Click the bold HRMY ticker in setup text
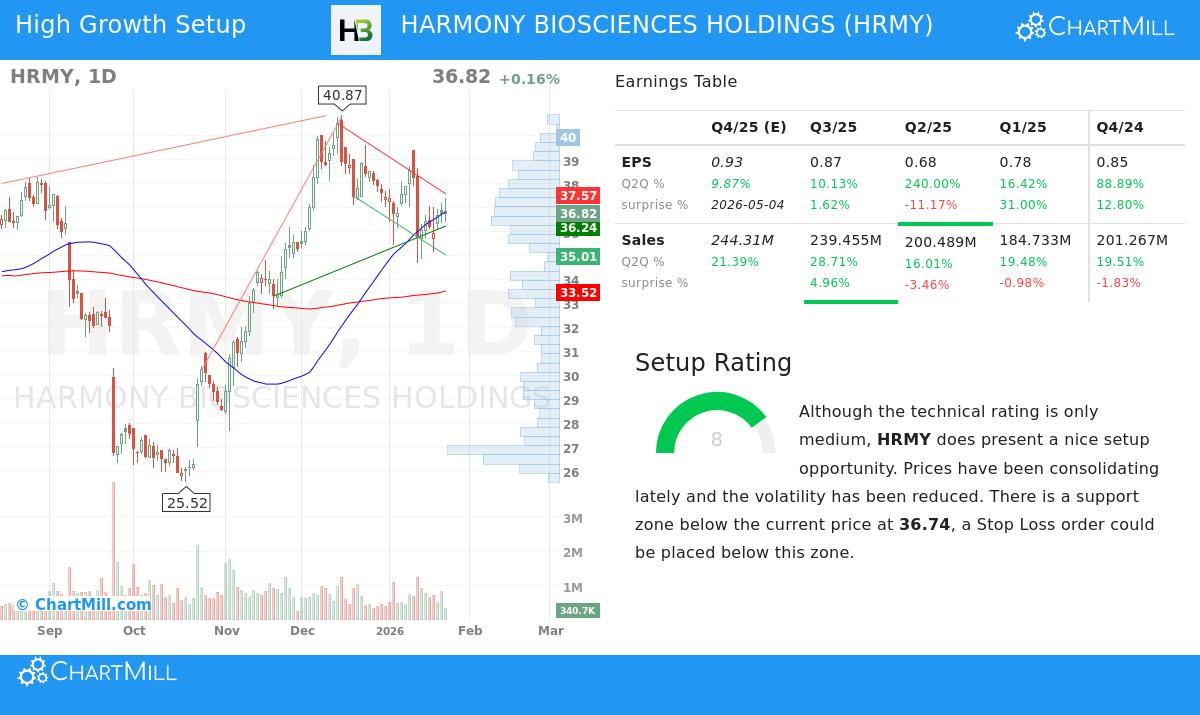Viewport: 1200px width, 715px height. pyautogui.click(x=903, y=439)
